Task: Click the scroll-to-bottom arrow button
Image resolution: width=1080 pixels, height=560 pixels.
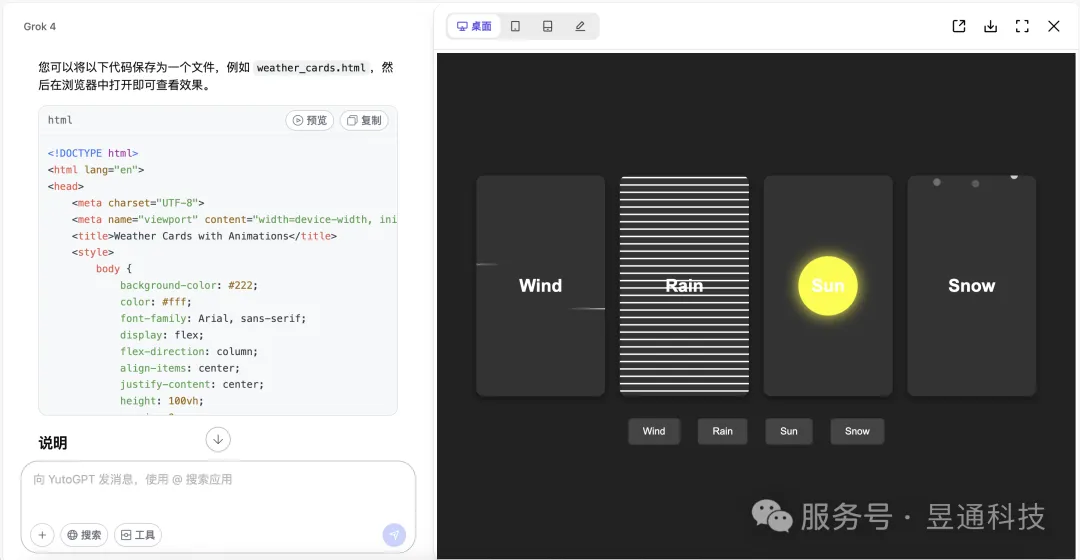Action: pyautogui.click(x=218, y=439)
